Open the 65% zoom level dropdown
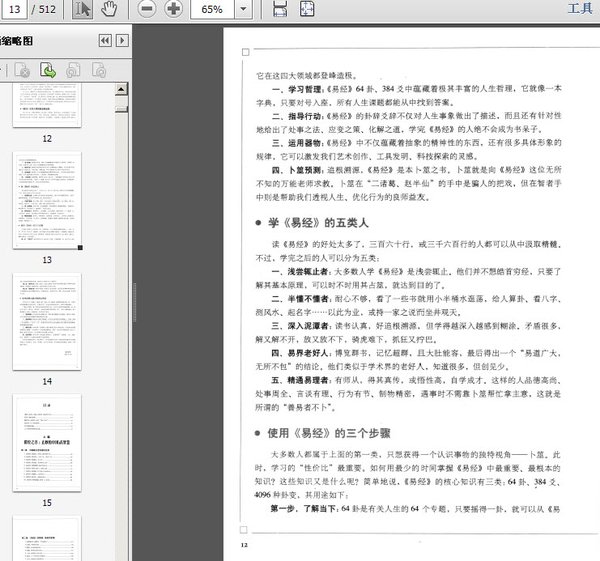Screen dimensions: 600x561 pos(241,10)
